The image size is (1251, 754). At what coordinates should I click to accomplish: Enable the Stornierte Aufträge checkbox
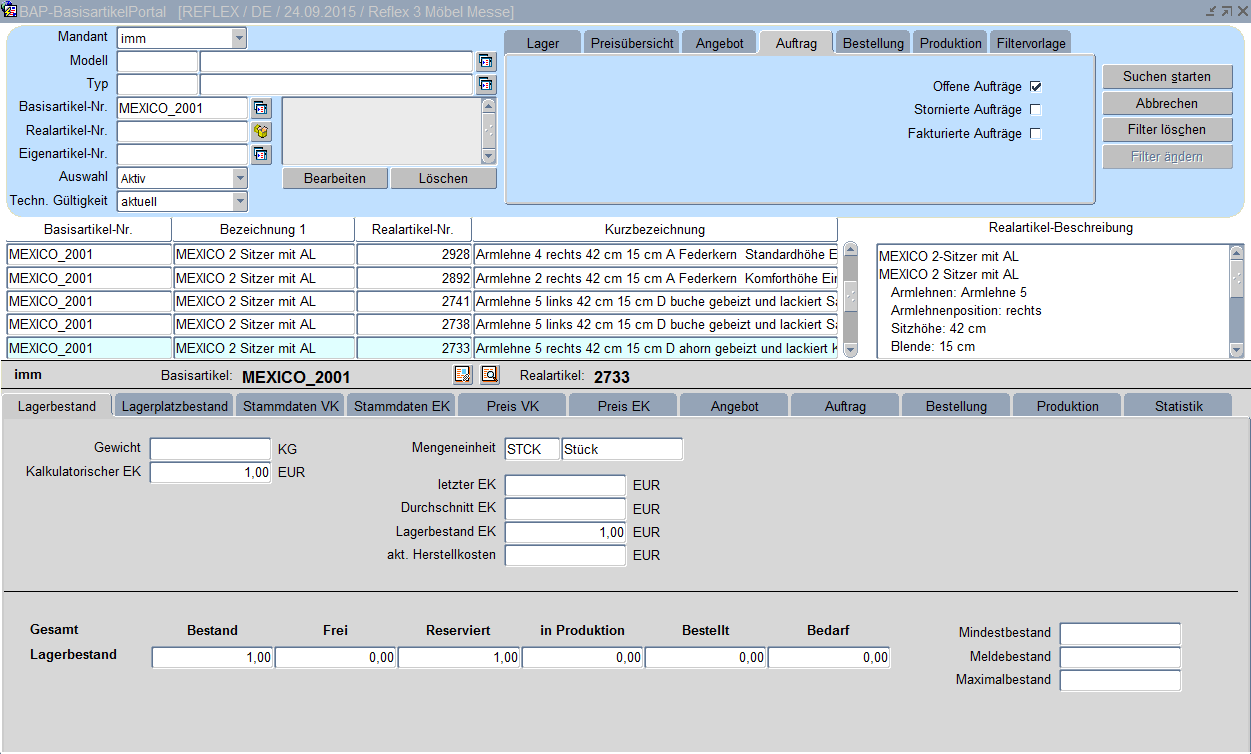(x=1036, y=110)
